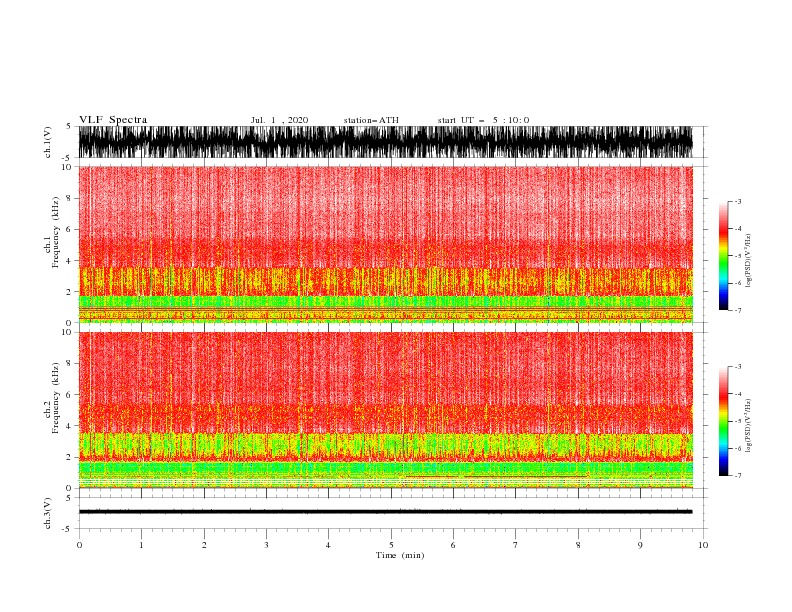Click the "-7" label on ch.1 color bar
The image size is (792, 612).
tap(737, 310)
